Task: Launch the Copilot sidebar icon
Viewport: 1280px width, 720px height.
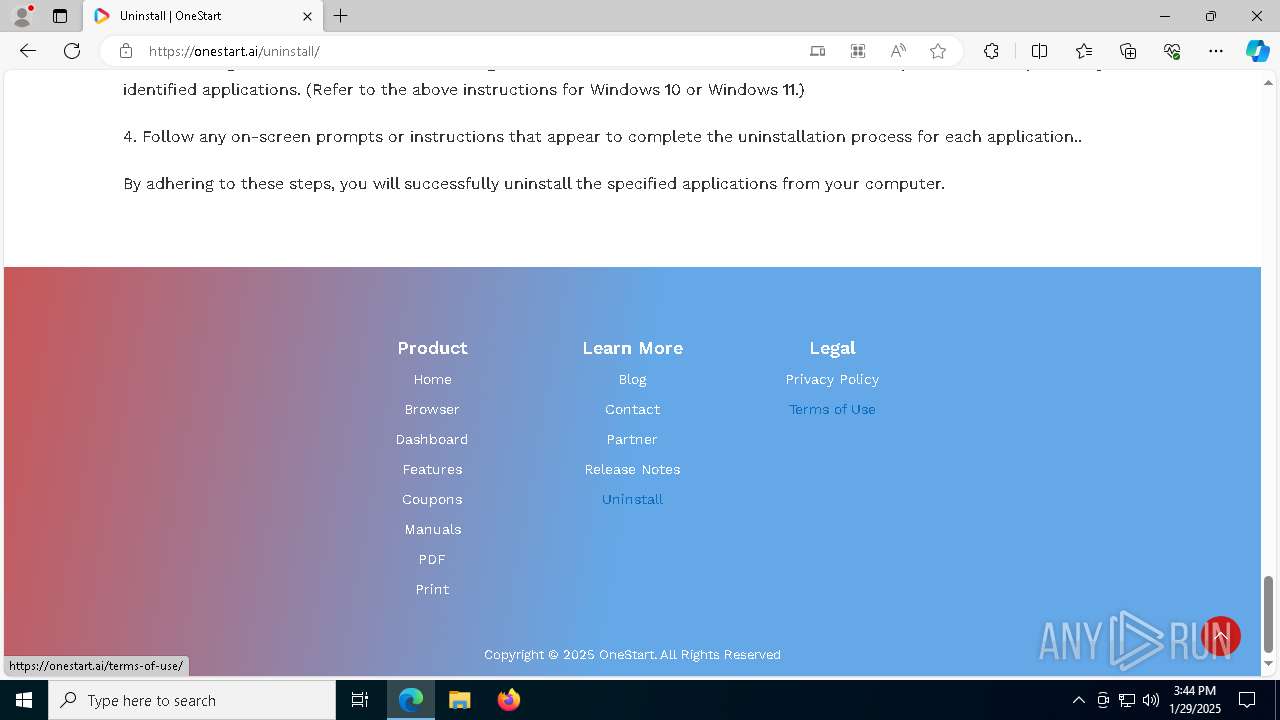Action: [1257, 51]
